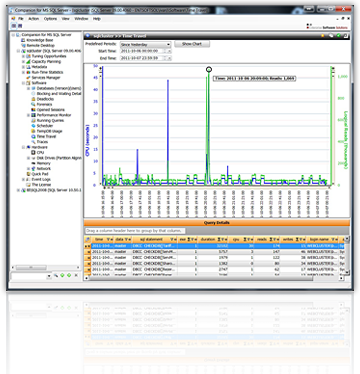
Task: Open the Forensics node
Action: [x=44, y=104]
